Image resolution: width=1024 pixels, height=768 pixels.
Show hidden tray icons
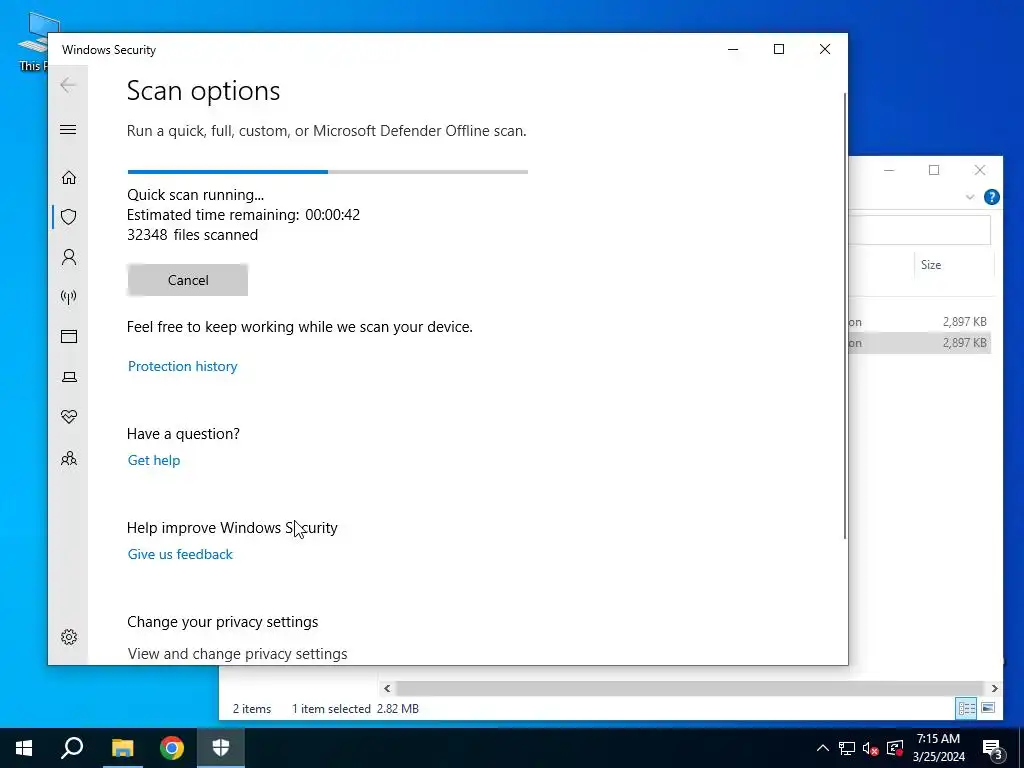pyautogui.click(x=823, y=748)
